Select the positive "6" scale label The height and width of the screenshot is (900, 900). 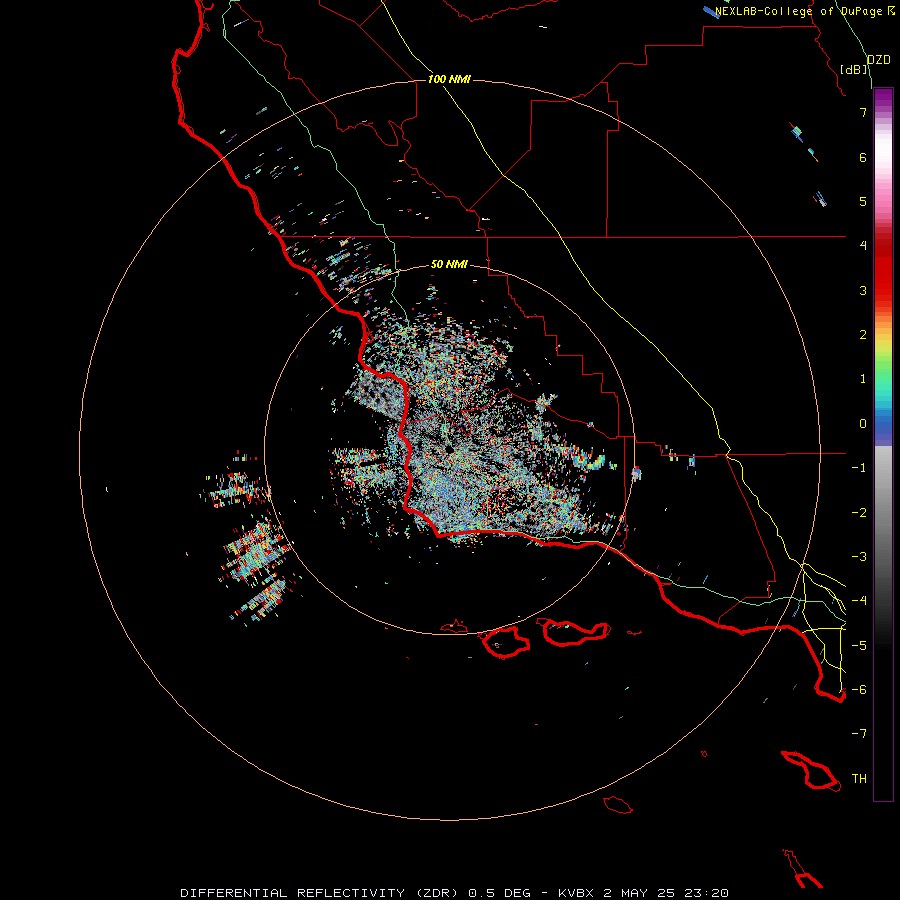click(x=863, y=157)
